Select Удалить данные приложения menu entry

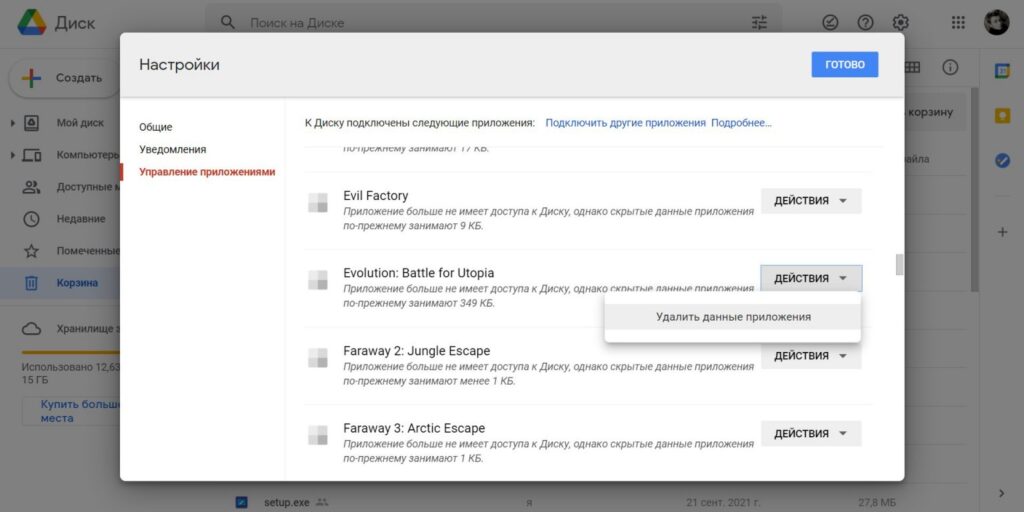pyautogui.click(x=733, y=317)
